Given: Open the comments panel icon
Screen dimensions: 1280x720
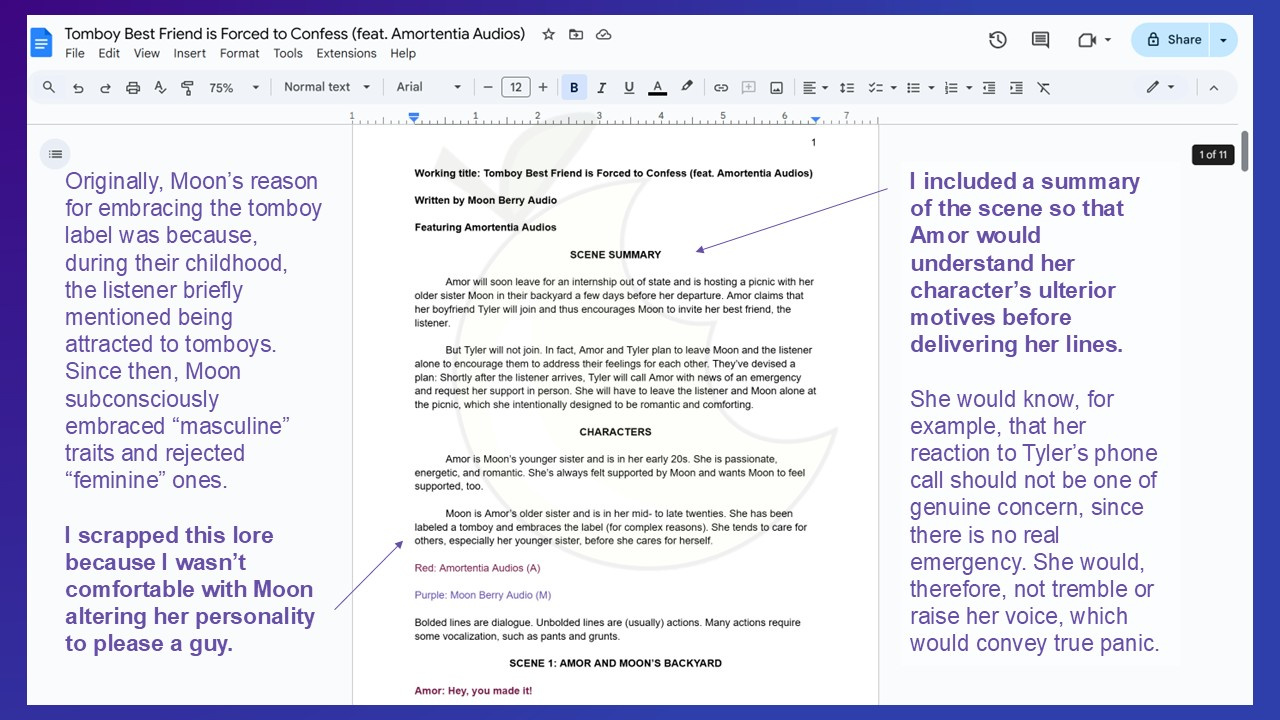Looking at the screenshot, I should click(1040, 40).
